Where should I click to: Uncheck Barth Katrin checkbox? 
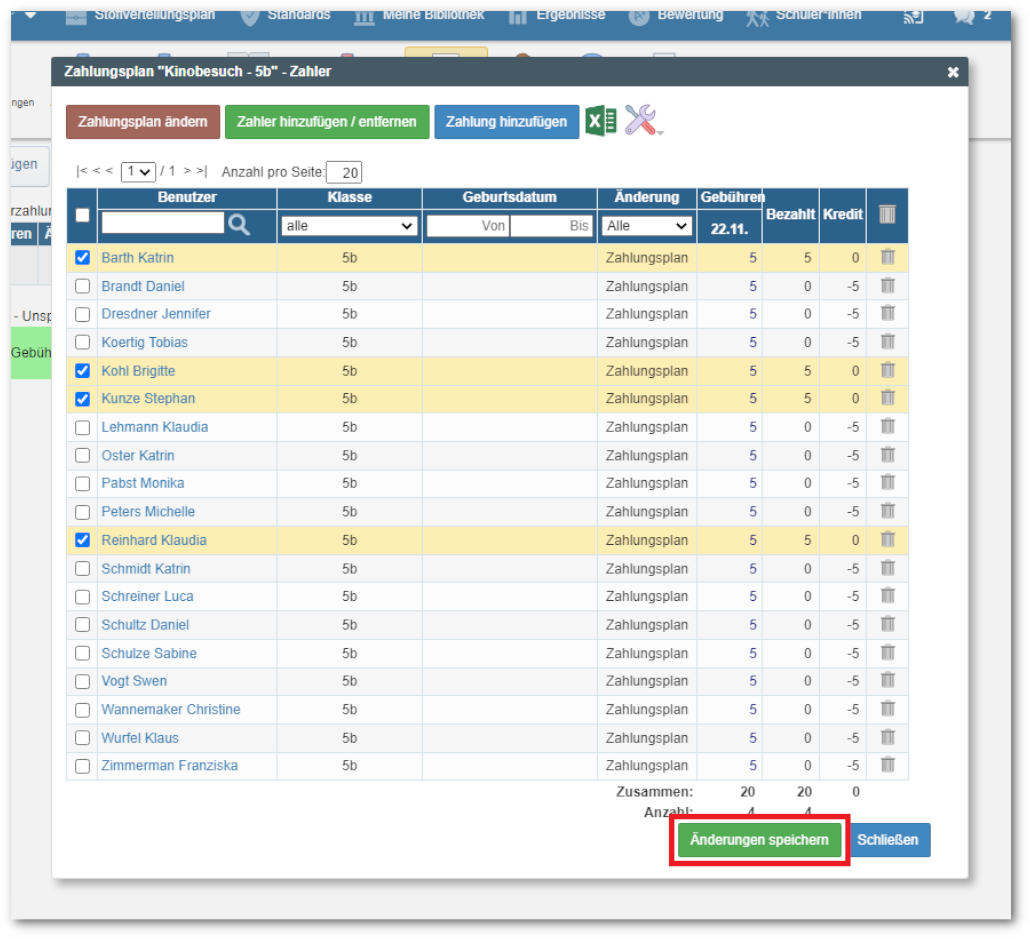[82, 258]
